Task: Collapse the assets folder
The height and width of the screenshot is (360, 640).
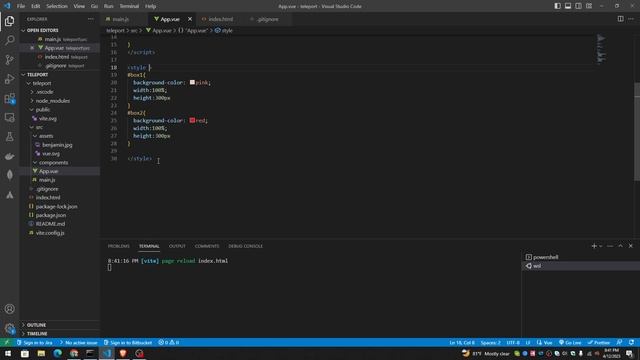Action: click(46, 136)
